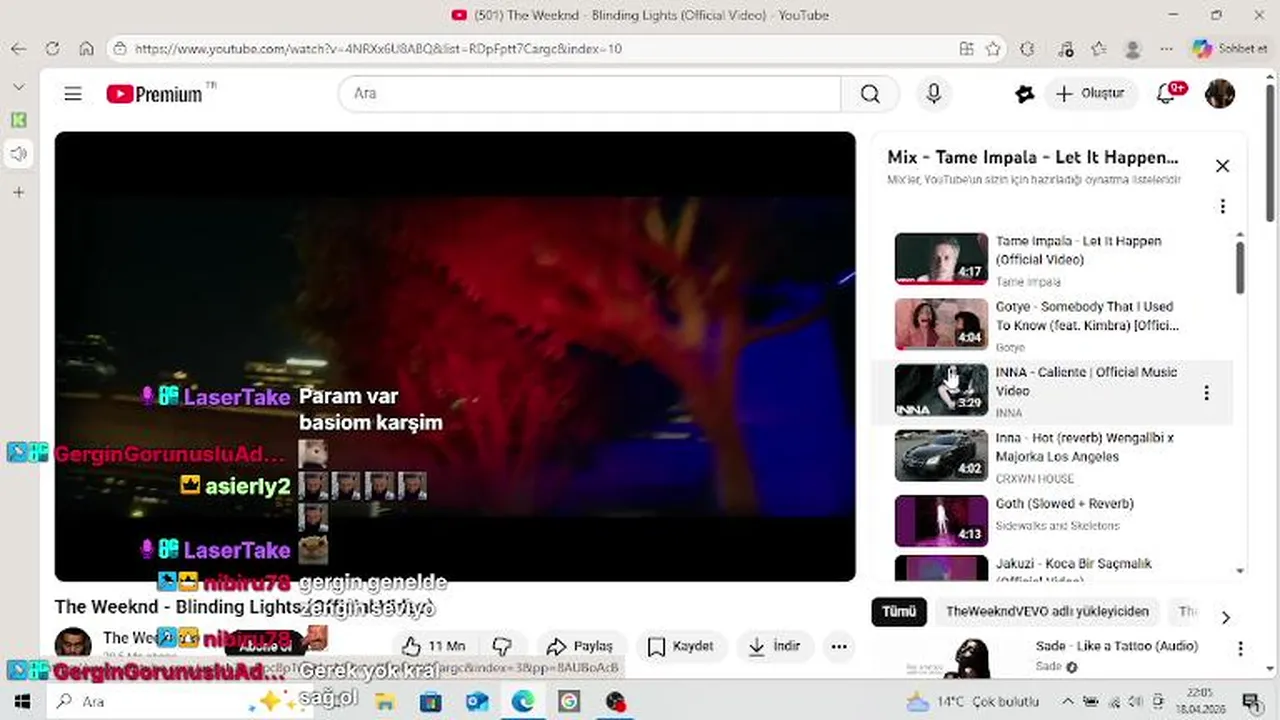Open the YouTube guide hamburger menu
1280x720 pixels.
coord(73,94)
